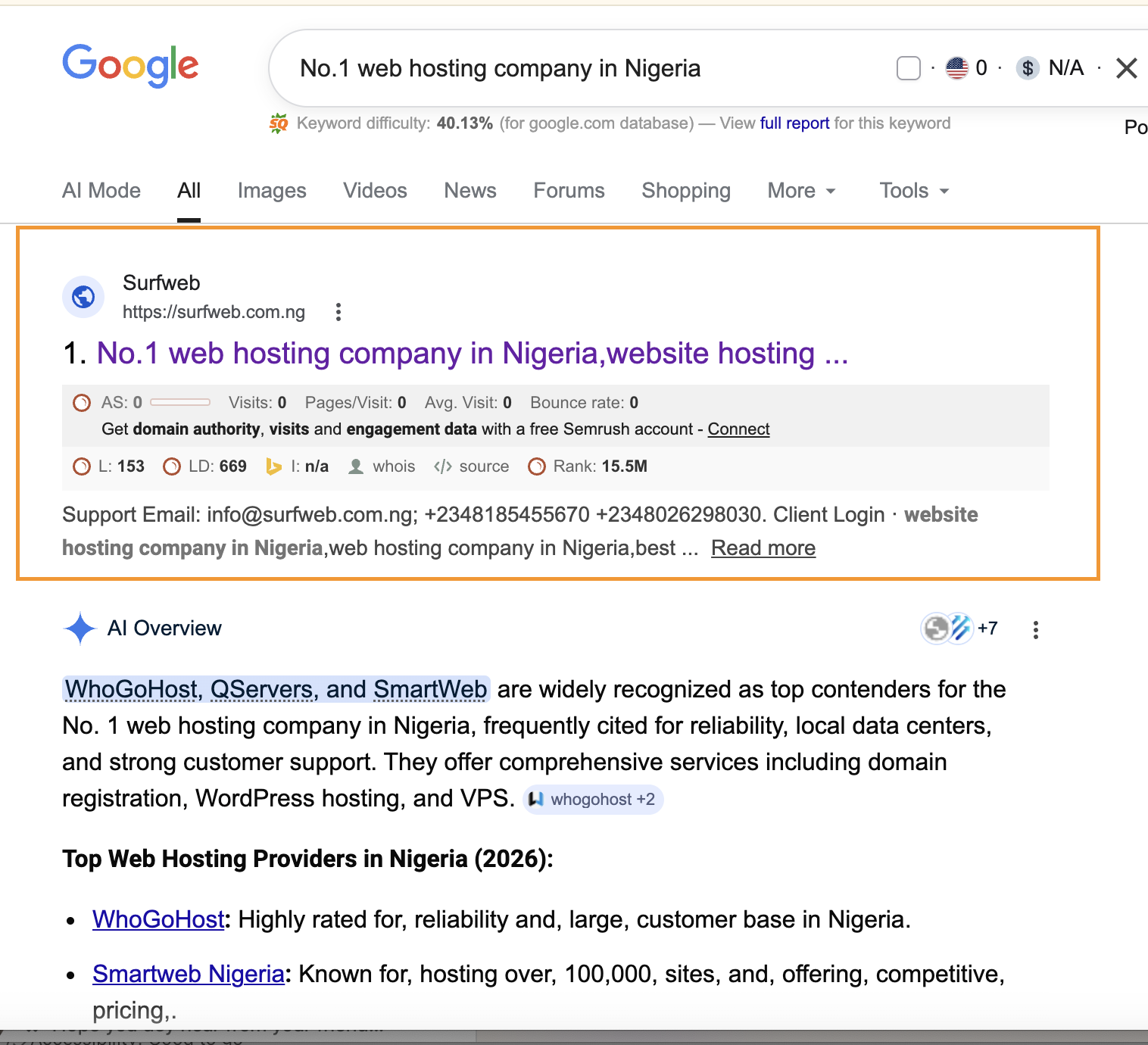
Task: Click the Surfweb globe favicon
Action: pos(83,297)
